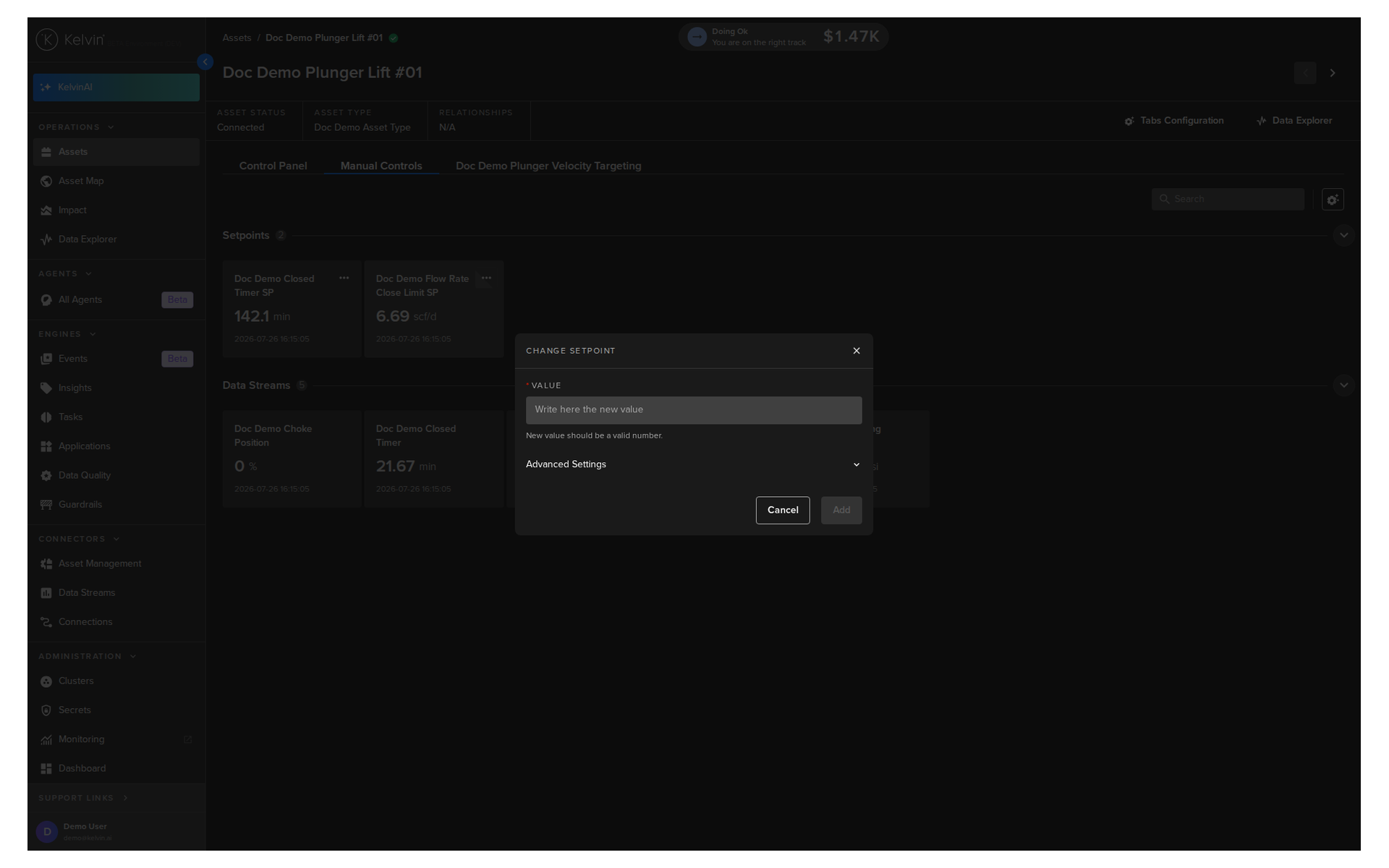
Task: Open All Agents page
Action: [116, 300]
